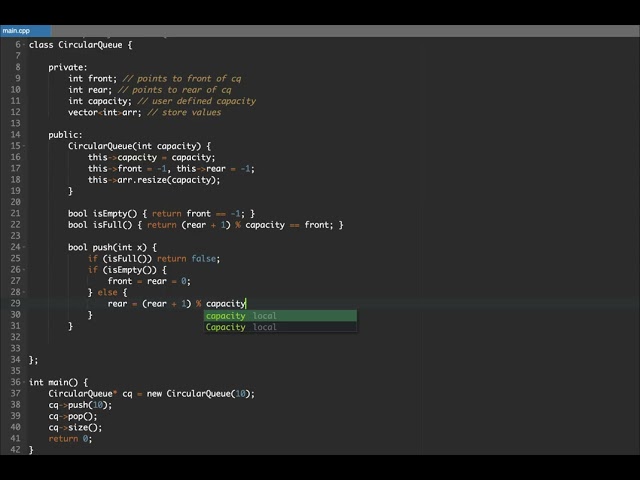
Task: Click line number 33 in the gutter
Action: [16, 348]
